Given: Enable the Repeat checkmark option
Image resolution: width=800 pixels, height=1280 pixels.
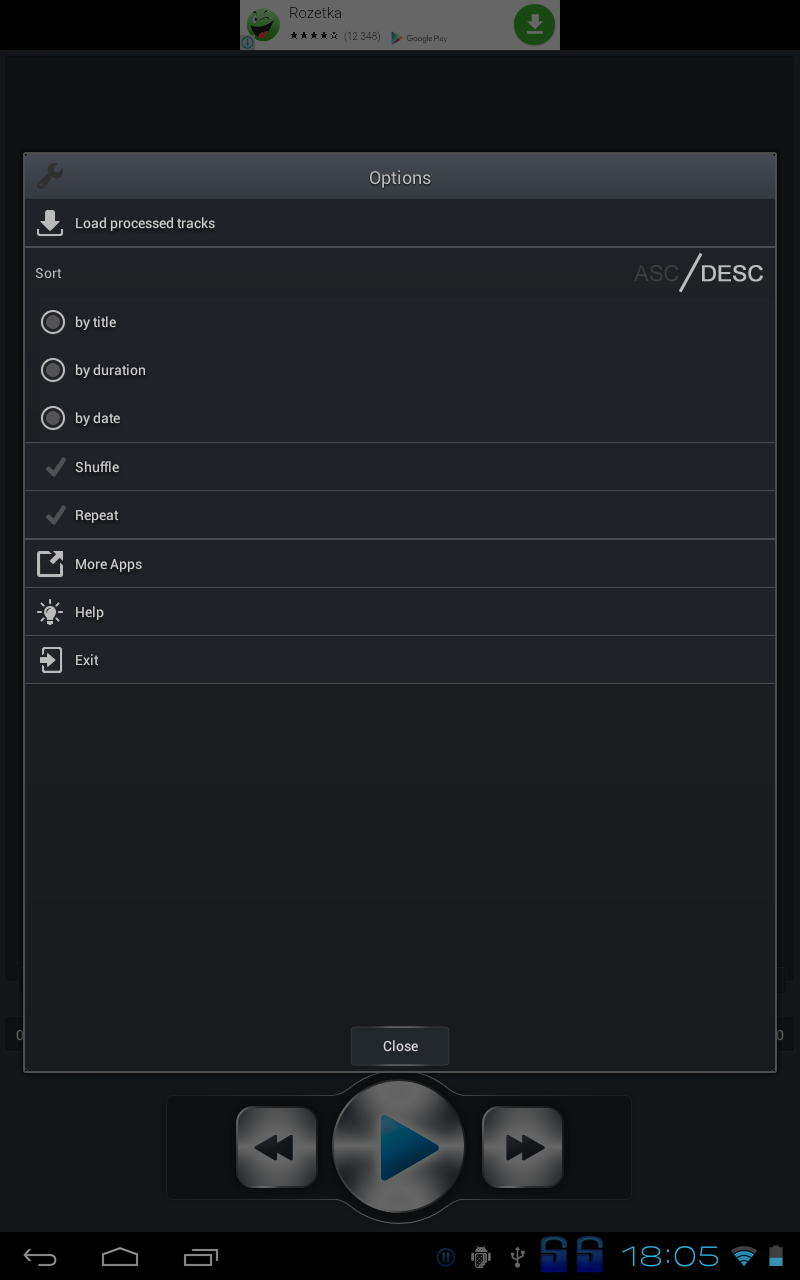Looking at the screenshot, I should coord(56,515).
